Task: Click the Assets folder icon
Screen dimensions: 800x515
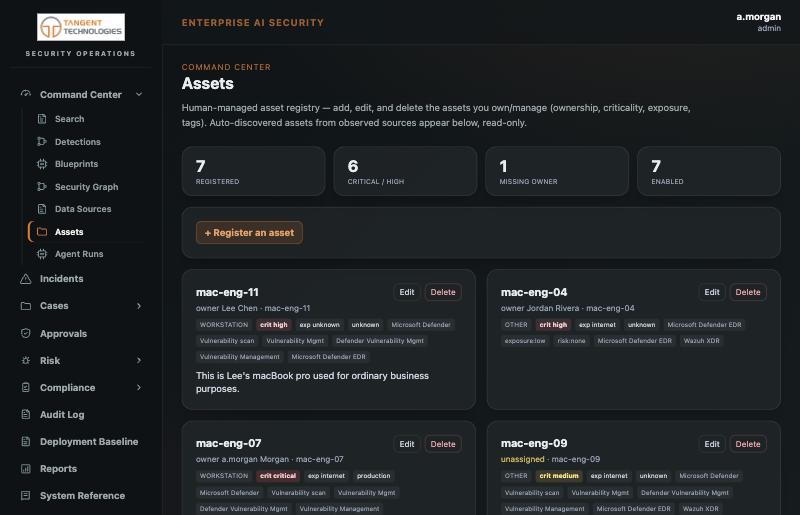Action: (x=42, y=232)
